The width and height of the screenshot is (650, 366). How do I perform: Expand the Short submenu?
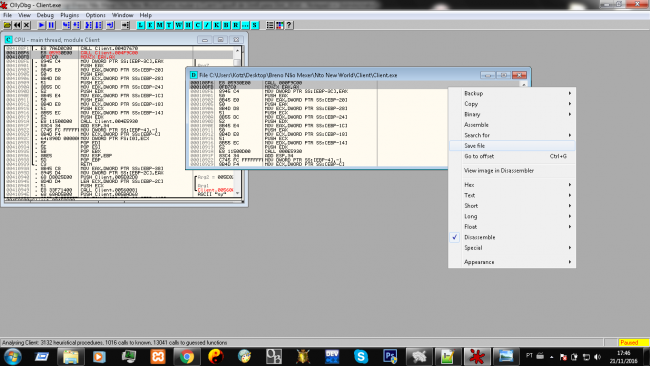pyautogui.click(x=512, y=206)
